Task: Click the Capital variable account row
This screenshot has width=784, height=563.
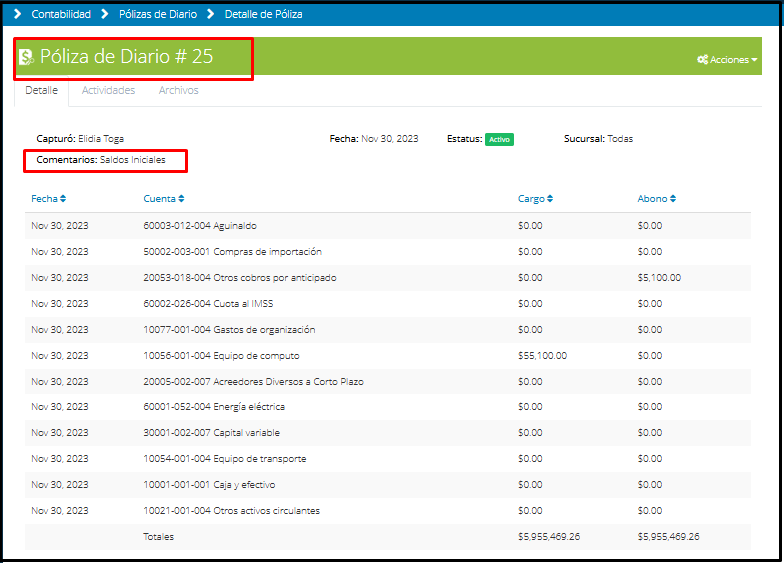Action: pyautogui.click(x=211, y=433)
